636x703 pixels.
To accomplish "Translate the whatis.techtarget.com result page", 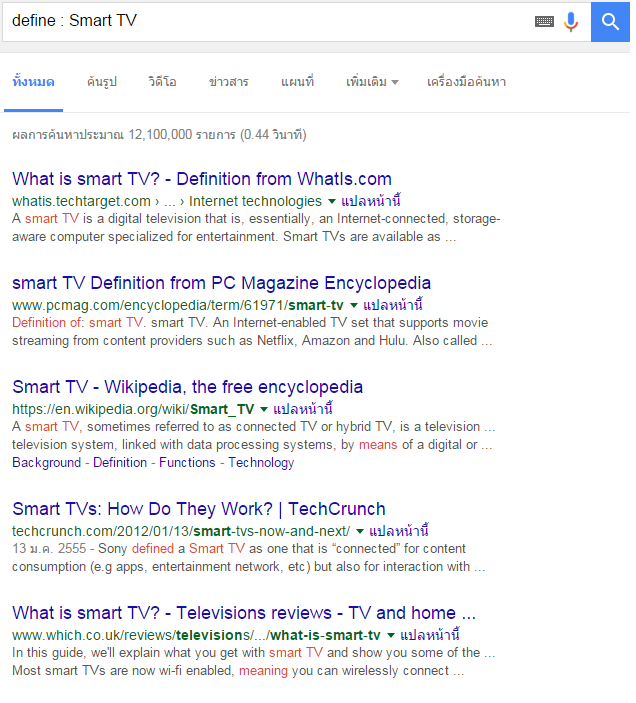I will pos(371,201).
